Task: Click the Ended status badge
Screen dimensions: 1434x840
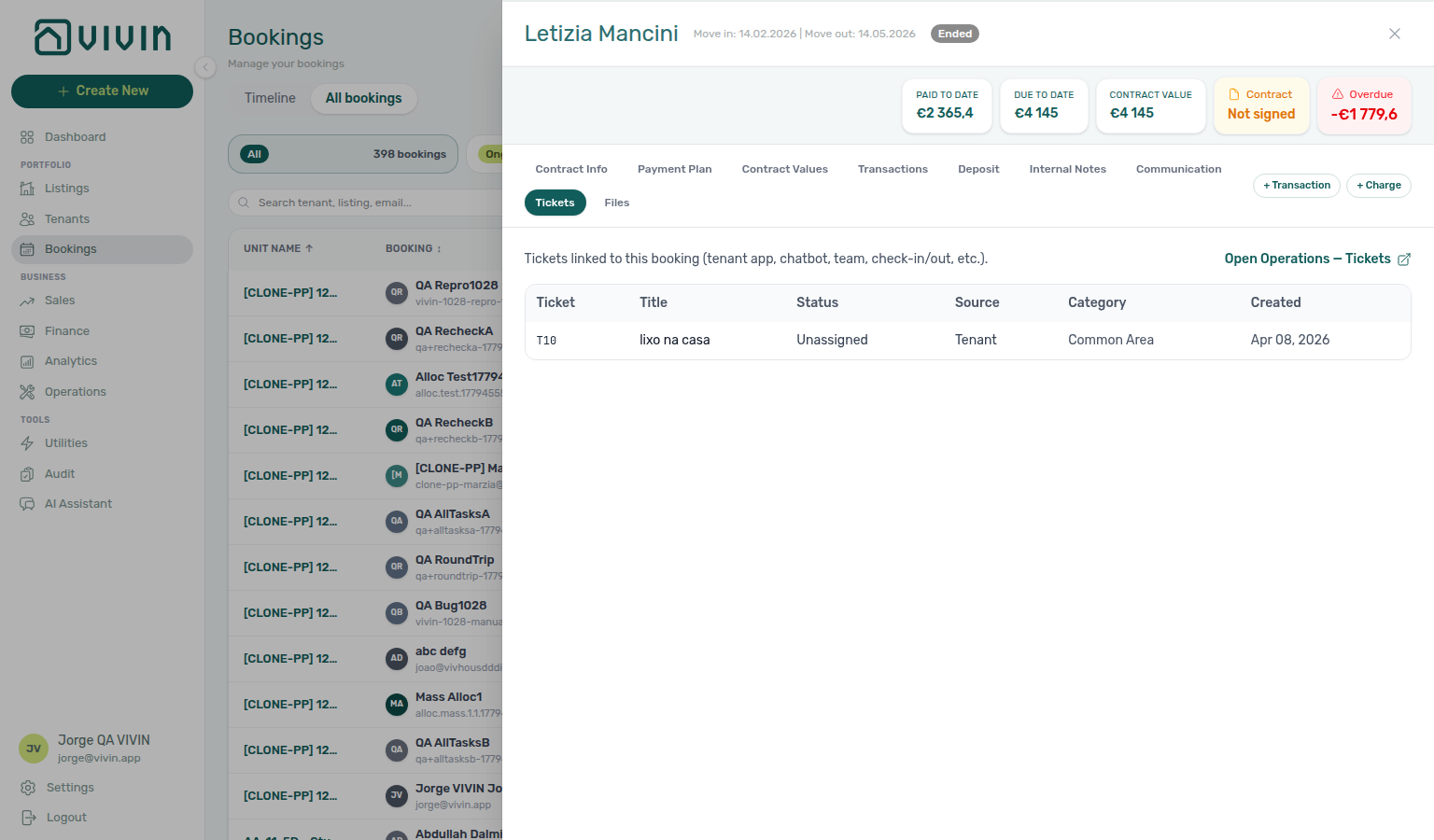Action: tap(955, 34)
